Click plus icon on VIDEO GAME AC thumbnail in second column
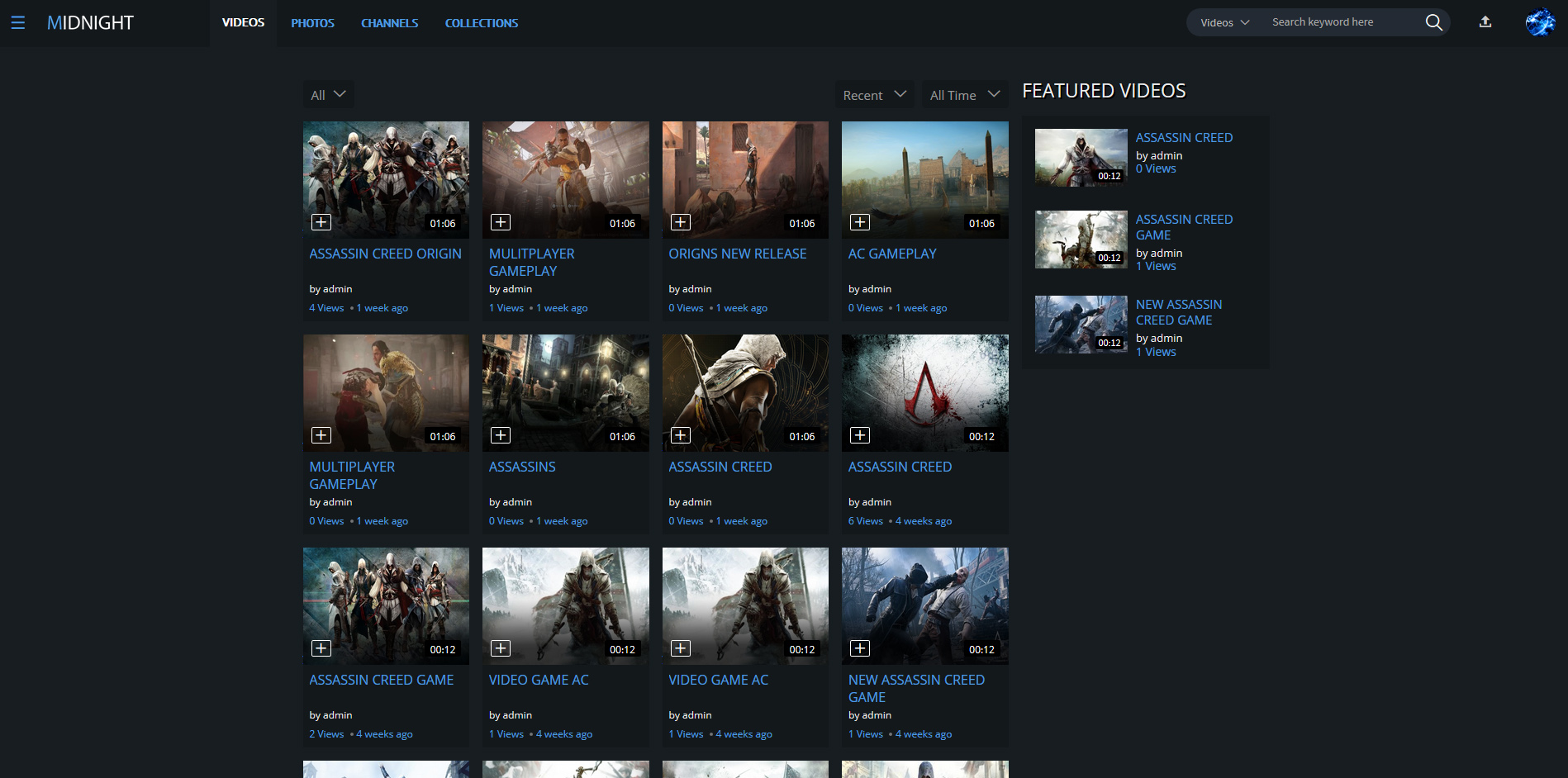The image size is (1568, 778). coord(501,648)
